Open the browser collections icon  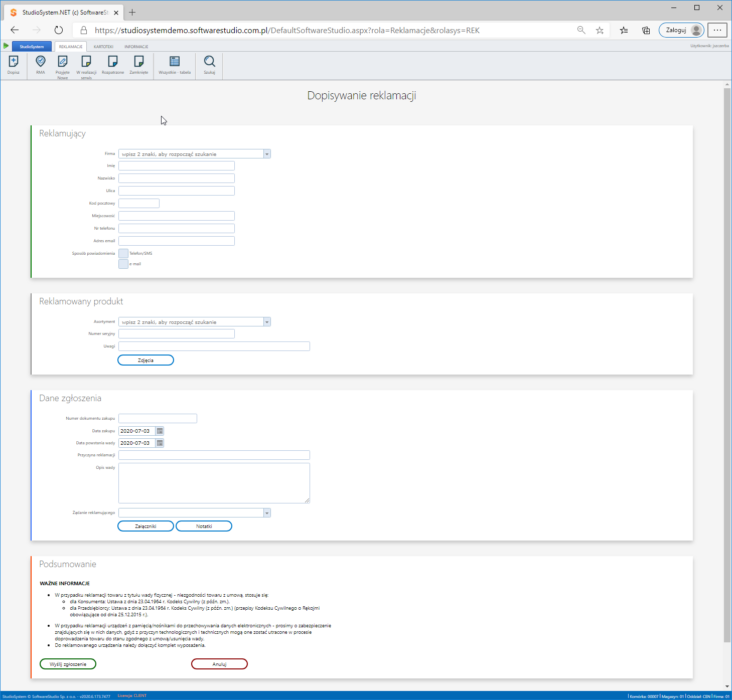(x=646, y=30)
